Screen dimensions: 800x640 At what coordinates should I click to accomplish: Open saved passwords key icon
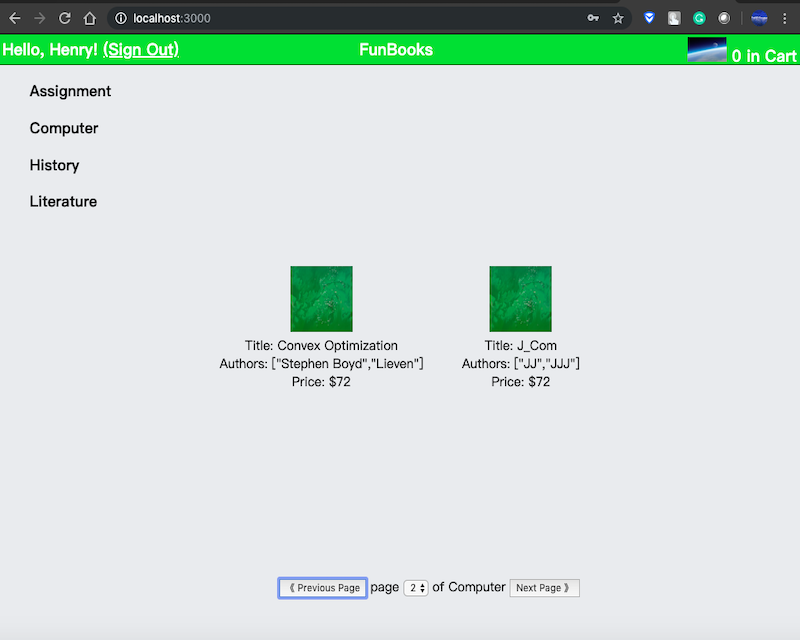(x=593, y=18)
